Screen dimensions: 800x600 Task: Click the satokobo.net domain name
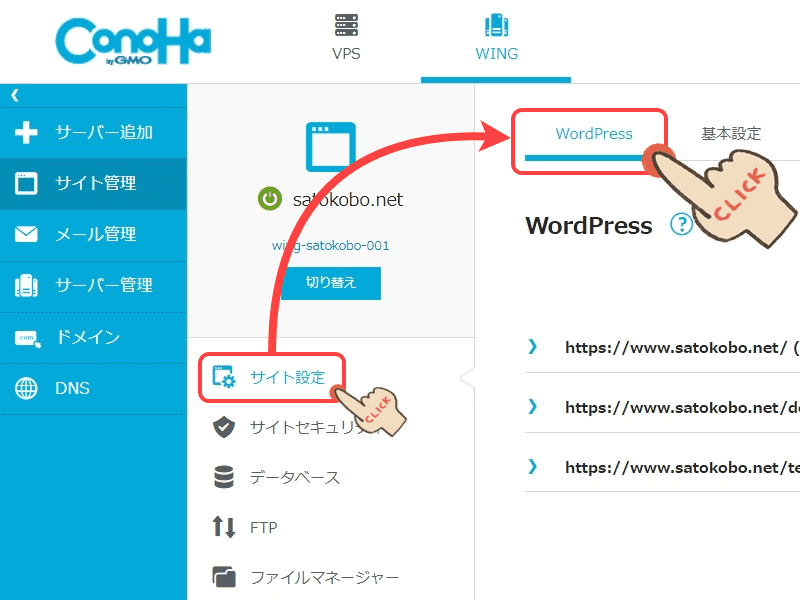(x=347, y=199)
